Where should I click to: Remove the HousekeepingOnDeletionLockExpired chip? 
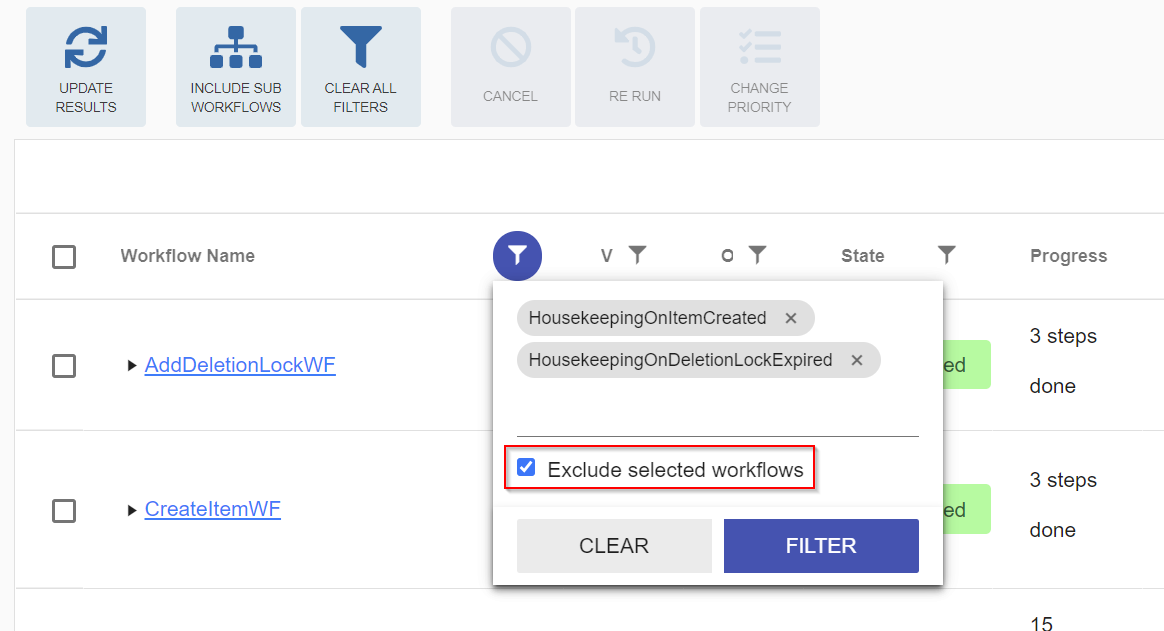[857, 360]
